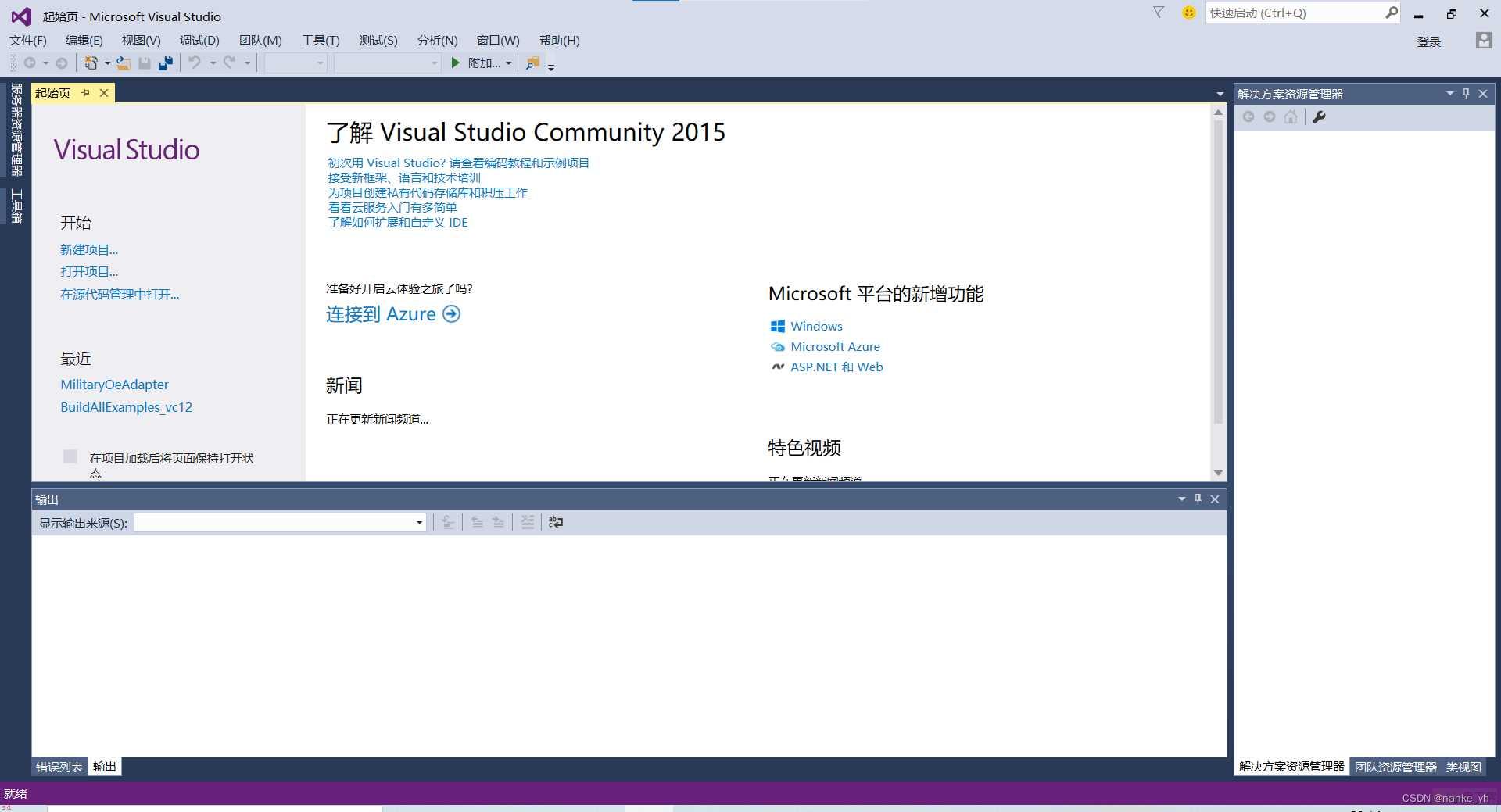Open the 视图(V) menu
The width and height of the screenshot is (1501, 812).
[x=141, y=40]
